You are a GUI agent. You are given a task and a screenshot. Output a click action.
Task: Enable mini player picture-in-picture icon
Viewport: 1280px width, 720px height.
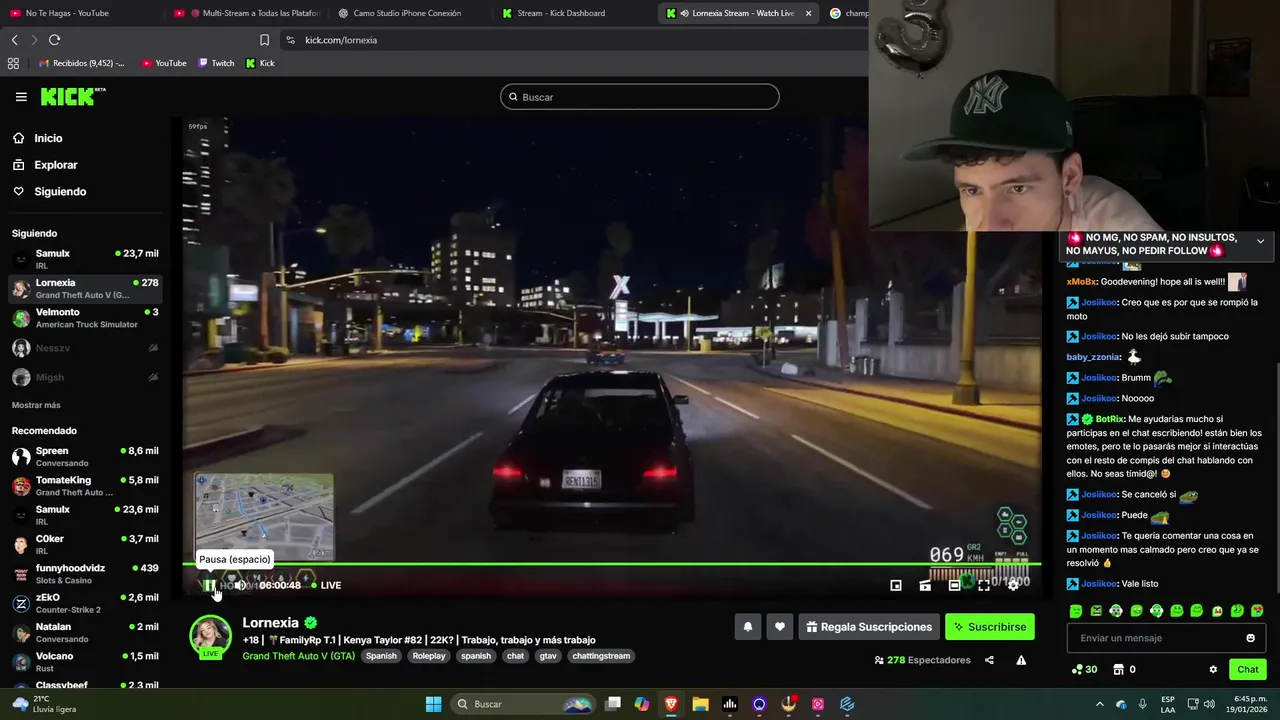pyautogui.click(x=896, y=585)
